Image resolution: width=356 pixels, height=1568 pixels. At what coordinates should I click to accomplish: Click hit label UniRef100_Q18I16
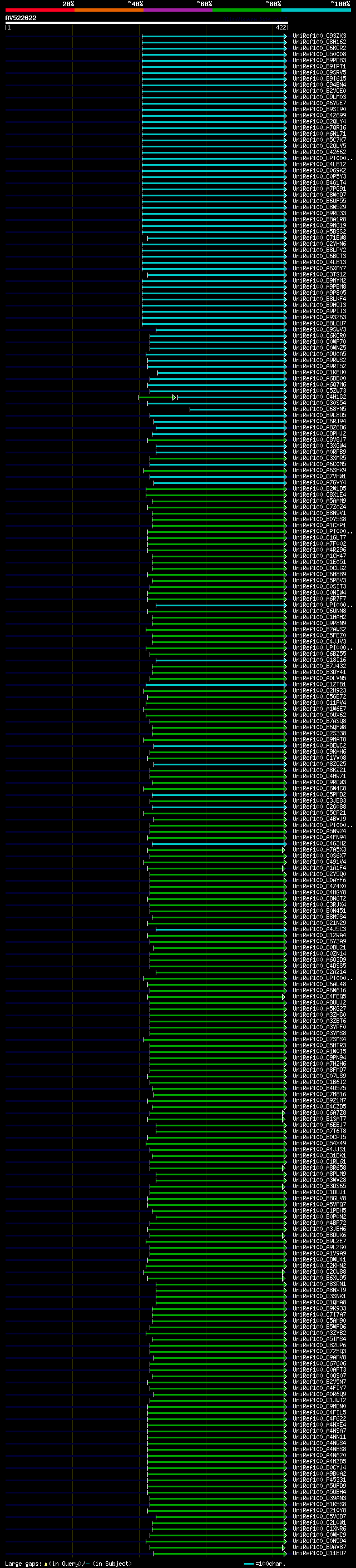click(x=319, y=660)
